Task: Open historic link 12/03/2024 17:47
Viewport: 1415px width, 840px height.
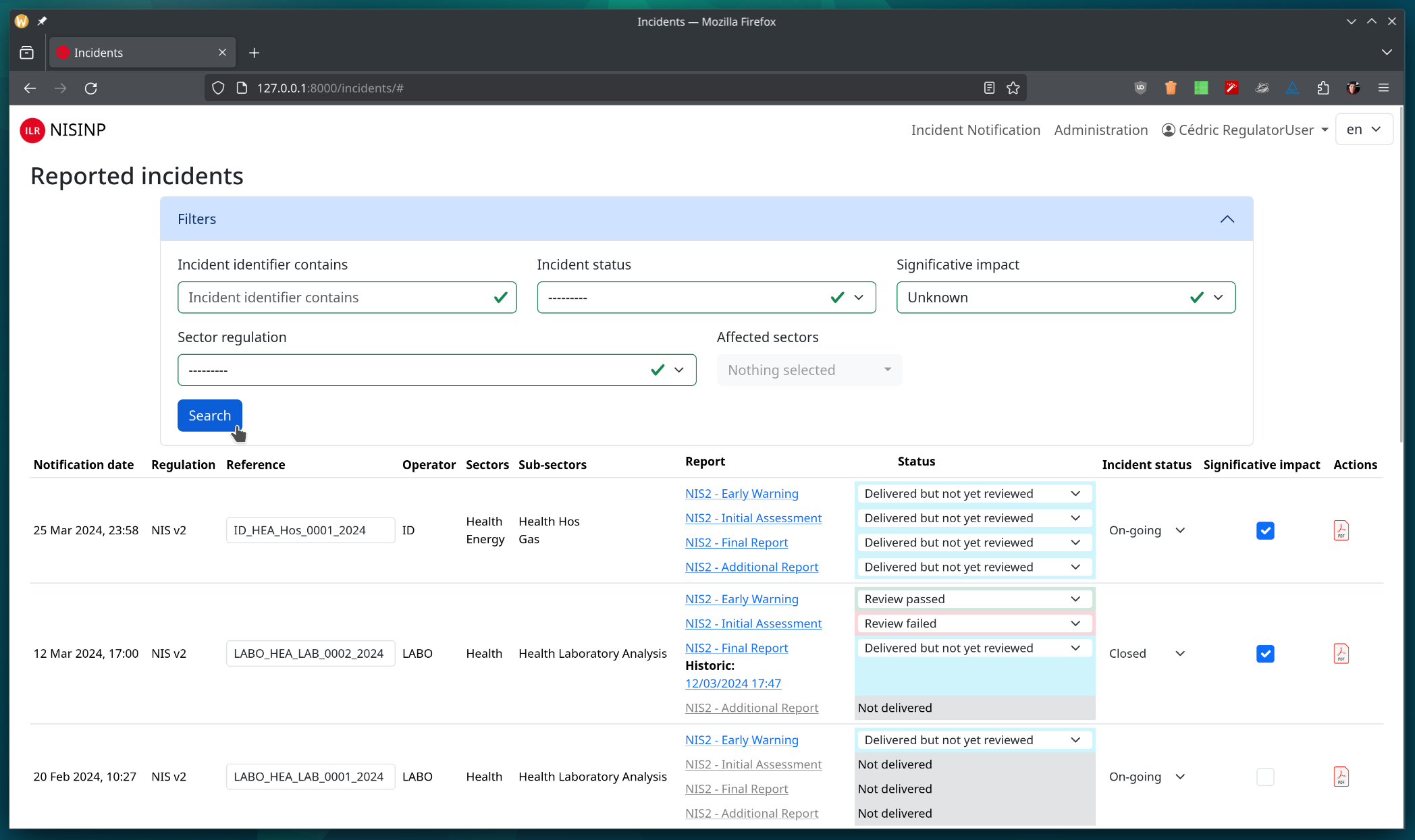Action: click(732, 683)
